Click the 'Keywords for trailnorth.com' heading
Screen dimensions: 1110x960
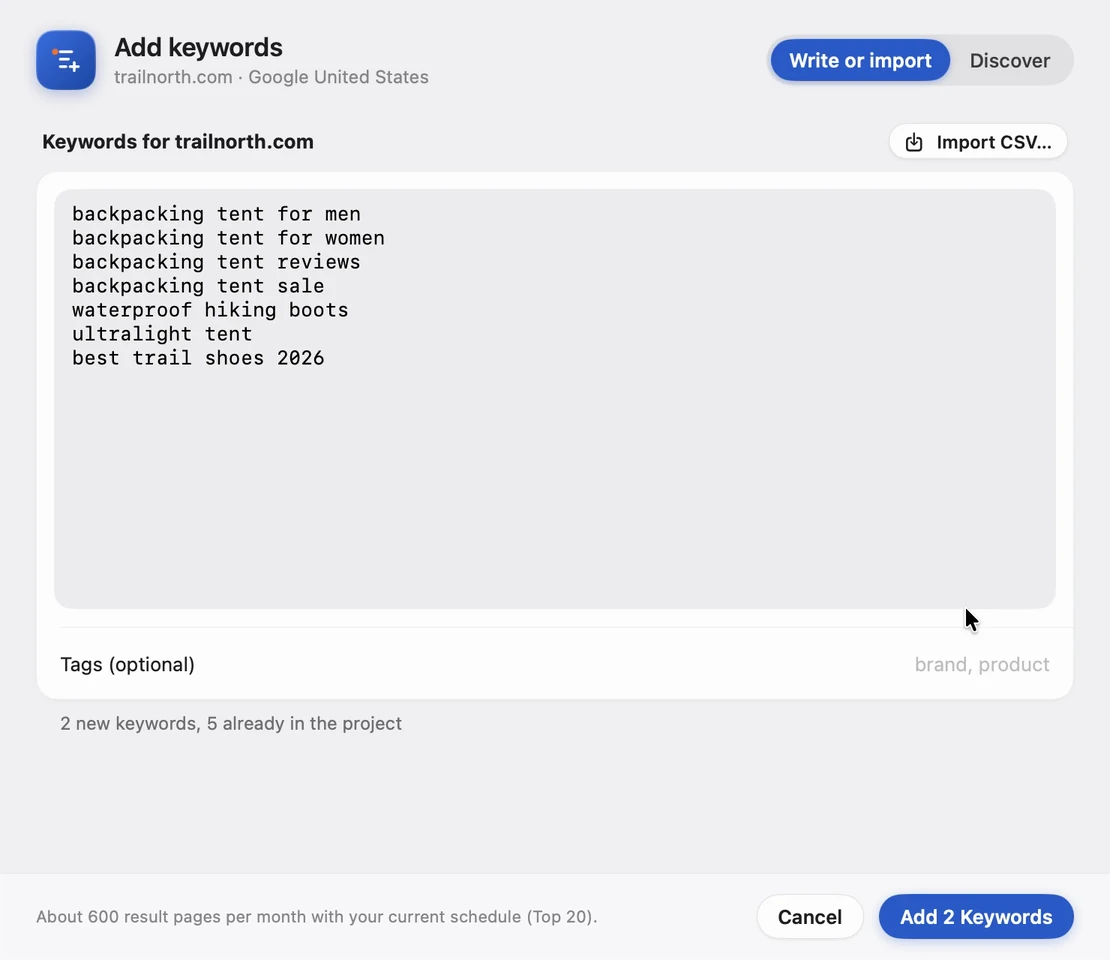[178, 142]
